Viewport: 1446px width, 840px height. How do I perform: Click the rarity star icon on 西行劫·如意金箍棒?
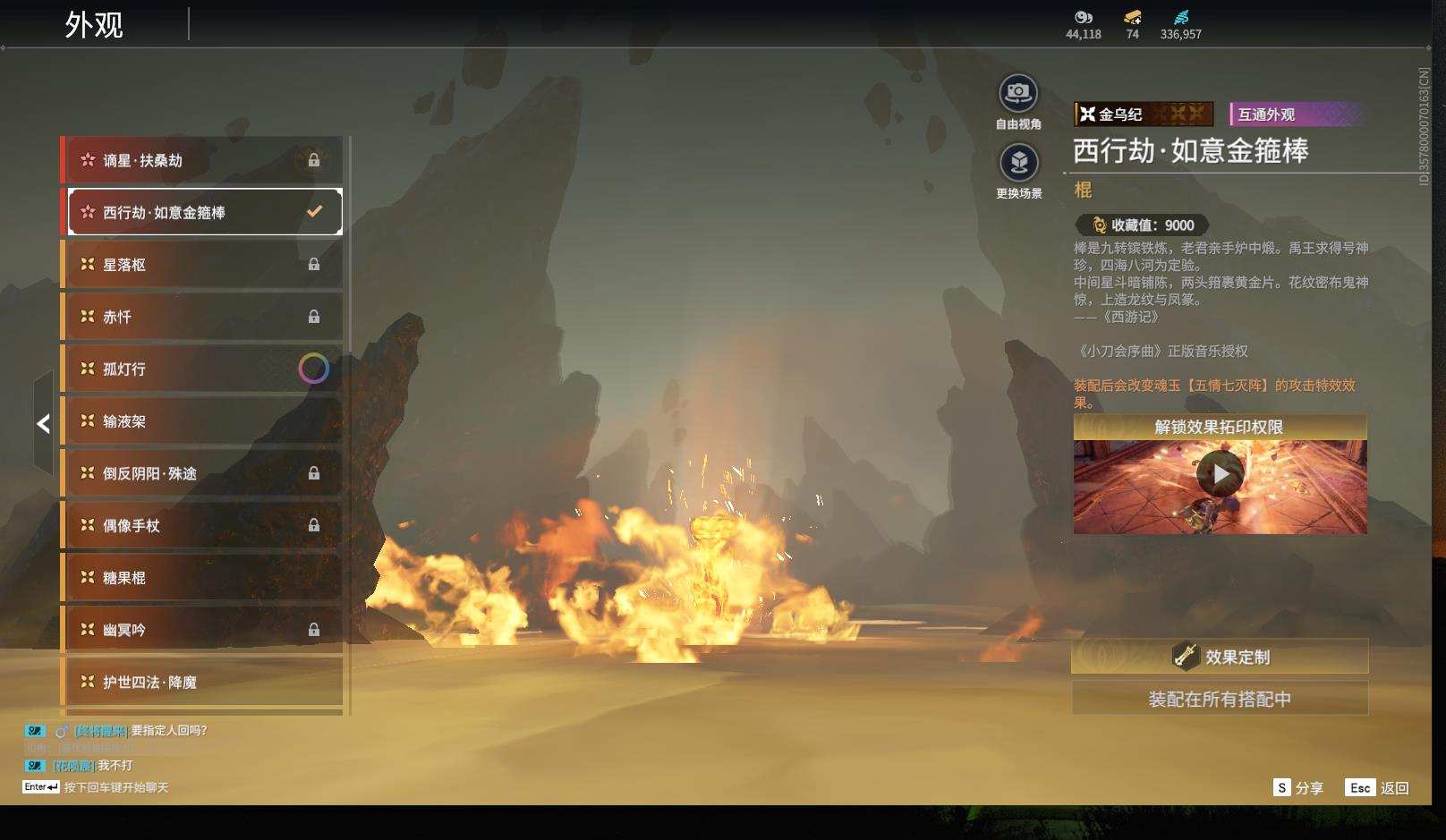point(88,212)
